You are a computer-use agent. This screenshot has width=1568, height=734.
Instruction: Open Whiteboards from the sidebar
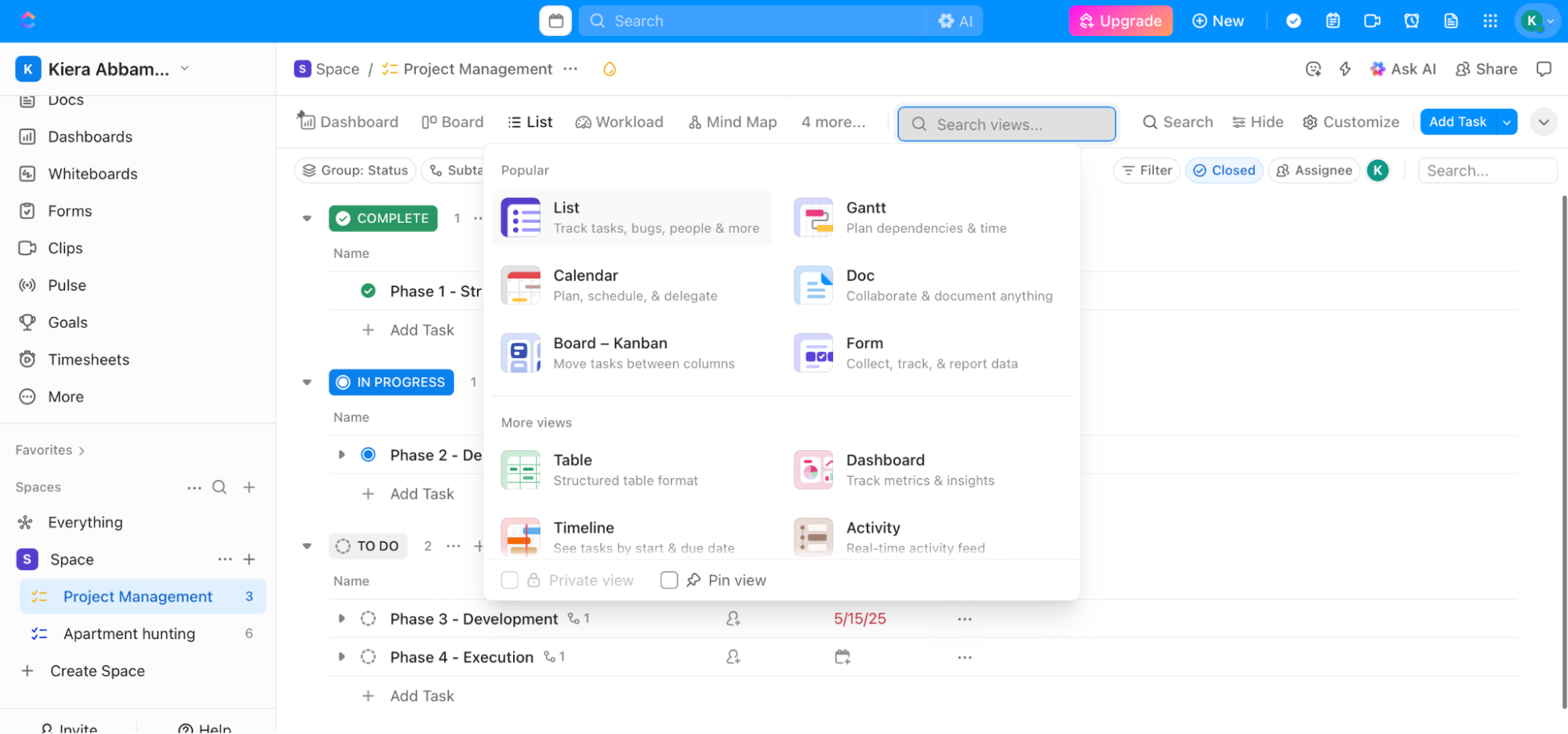point(92,173)
